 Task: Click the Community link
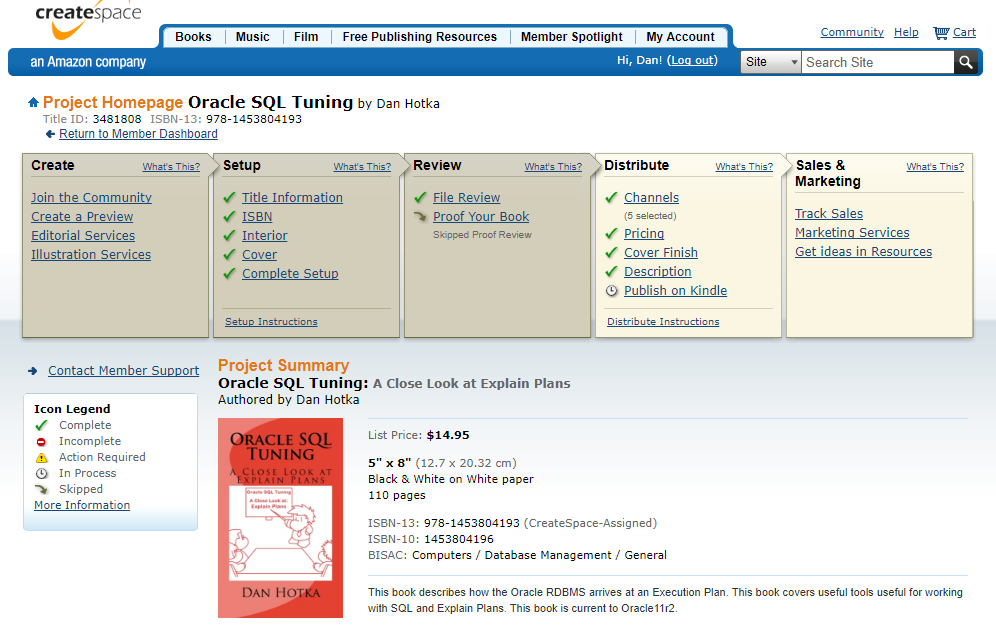tap(852, 32)
